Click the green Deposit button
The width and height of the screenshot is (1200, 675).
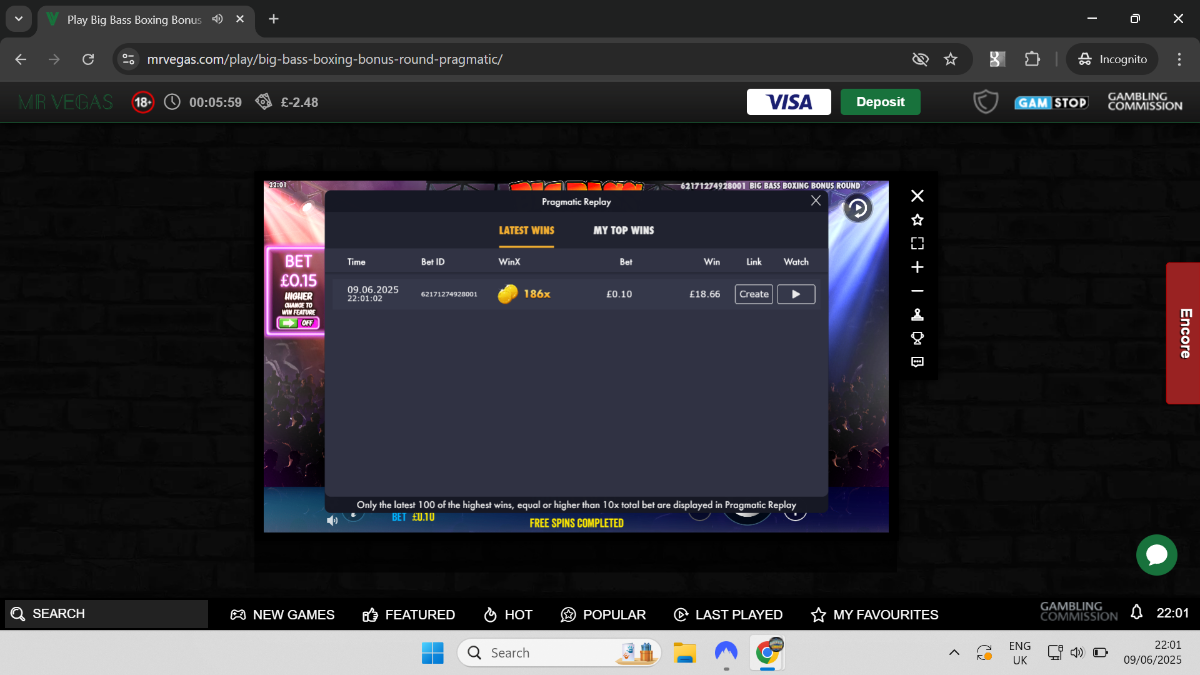pyautogui.click(x=881, y=102)
